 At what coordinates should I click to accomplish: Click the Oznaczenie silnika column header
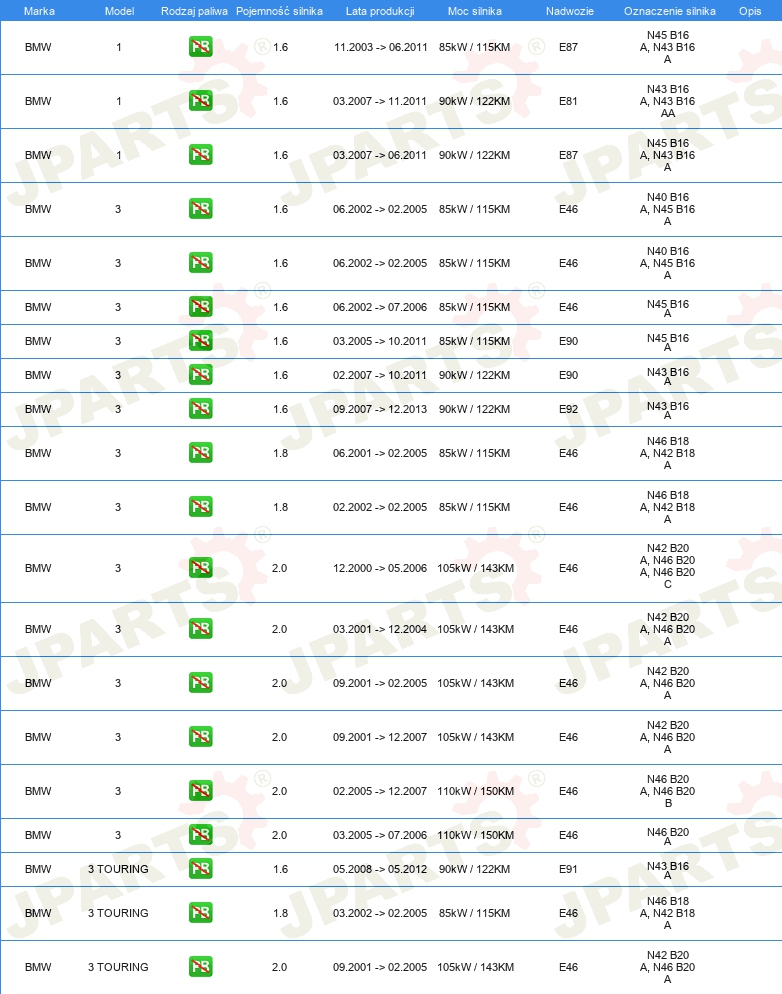coord(670,11)
